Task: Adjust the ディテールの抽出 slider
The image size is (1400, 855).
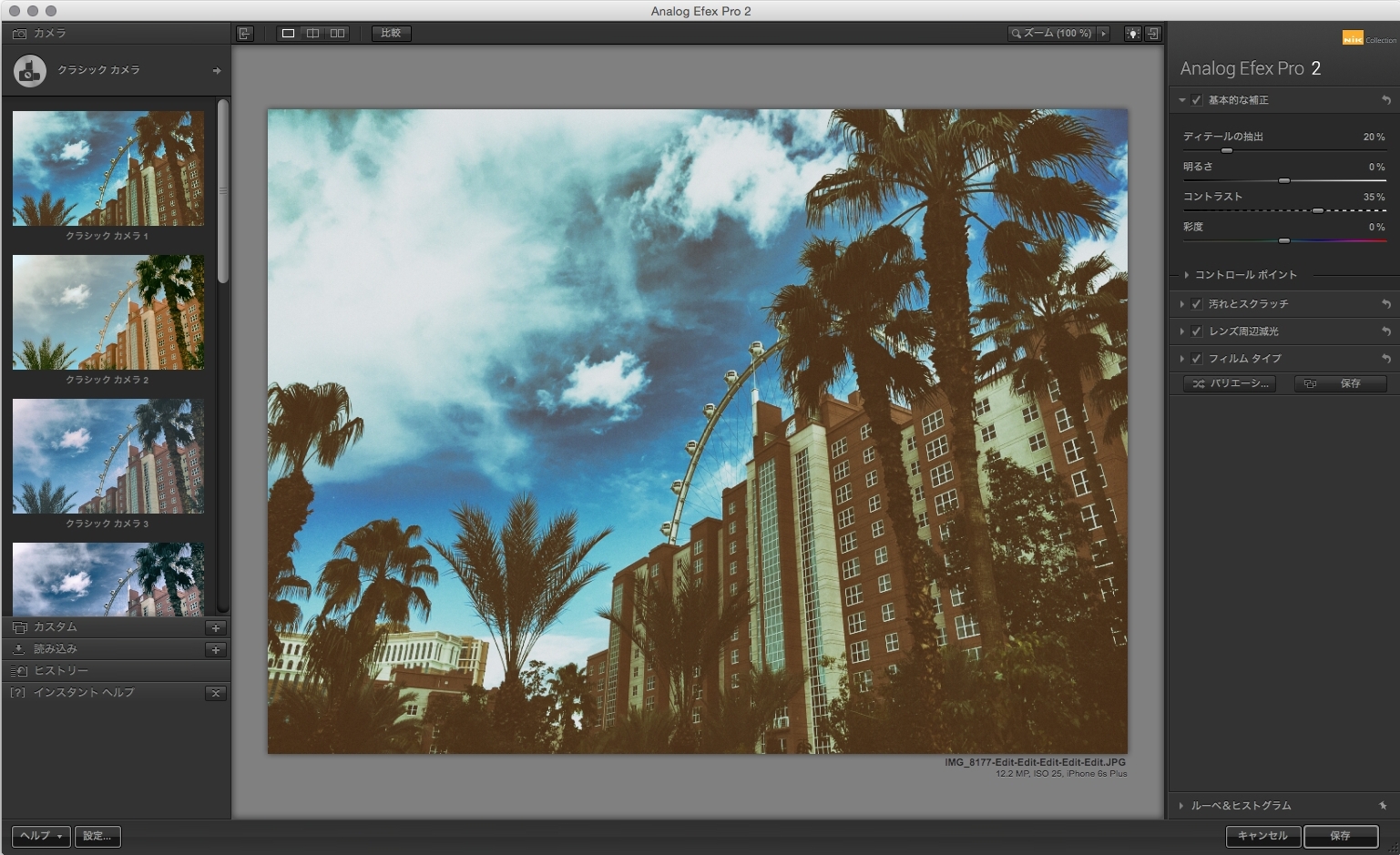Action: point(1226,150)
